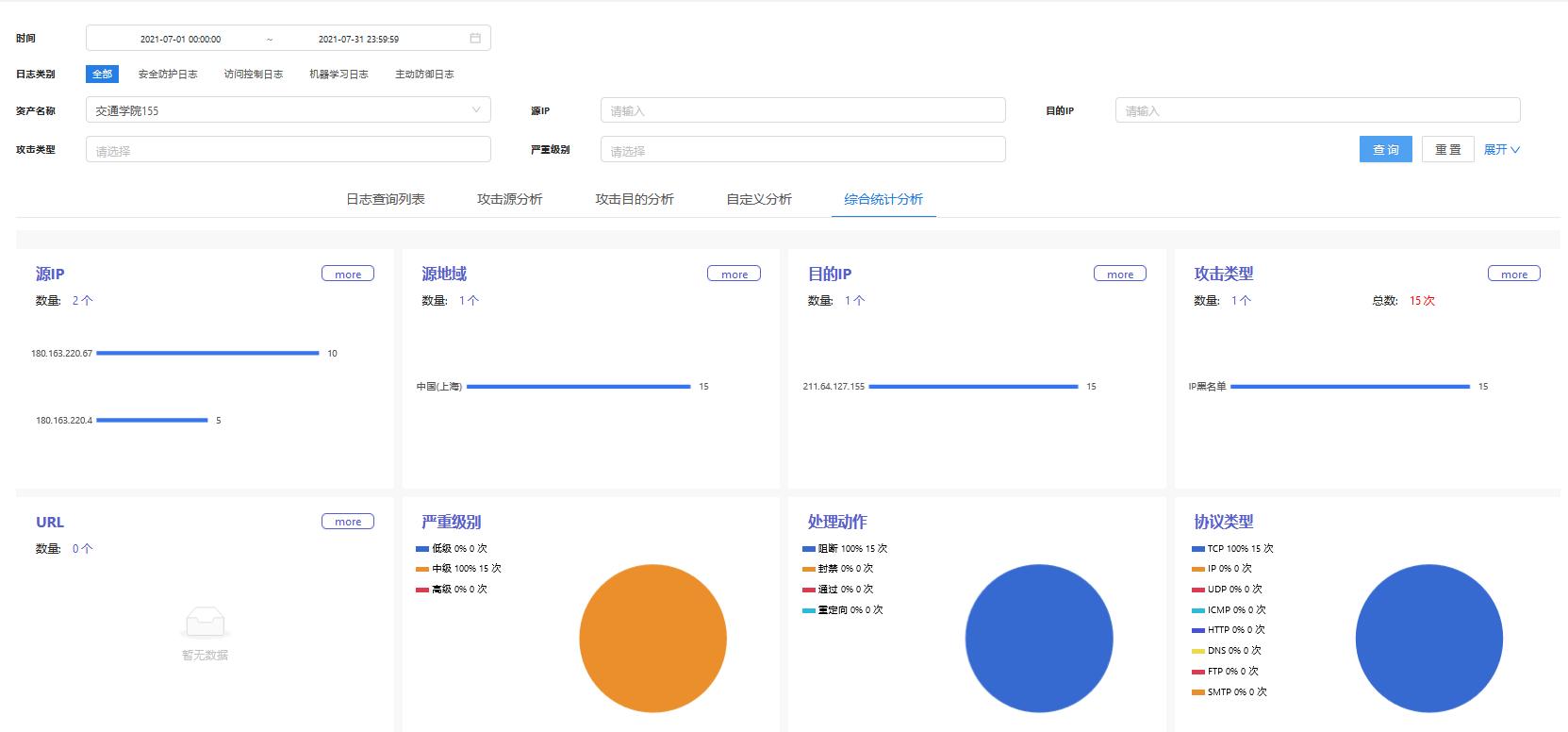Image resolution: width=1568 pixels, height=732 pixels.
Task: Switch to the 综合统计分析 tab
Action: pyautogui.click(x=883, y=199)
